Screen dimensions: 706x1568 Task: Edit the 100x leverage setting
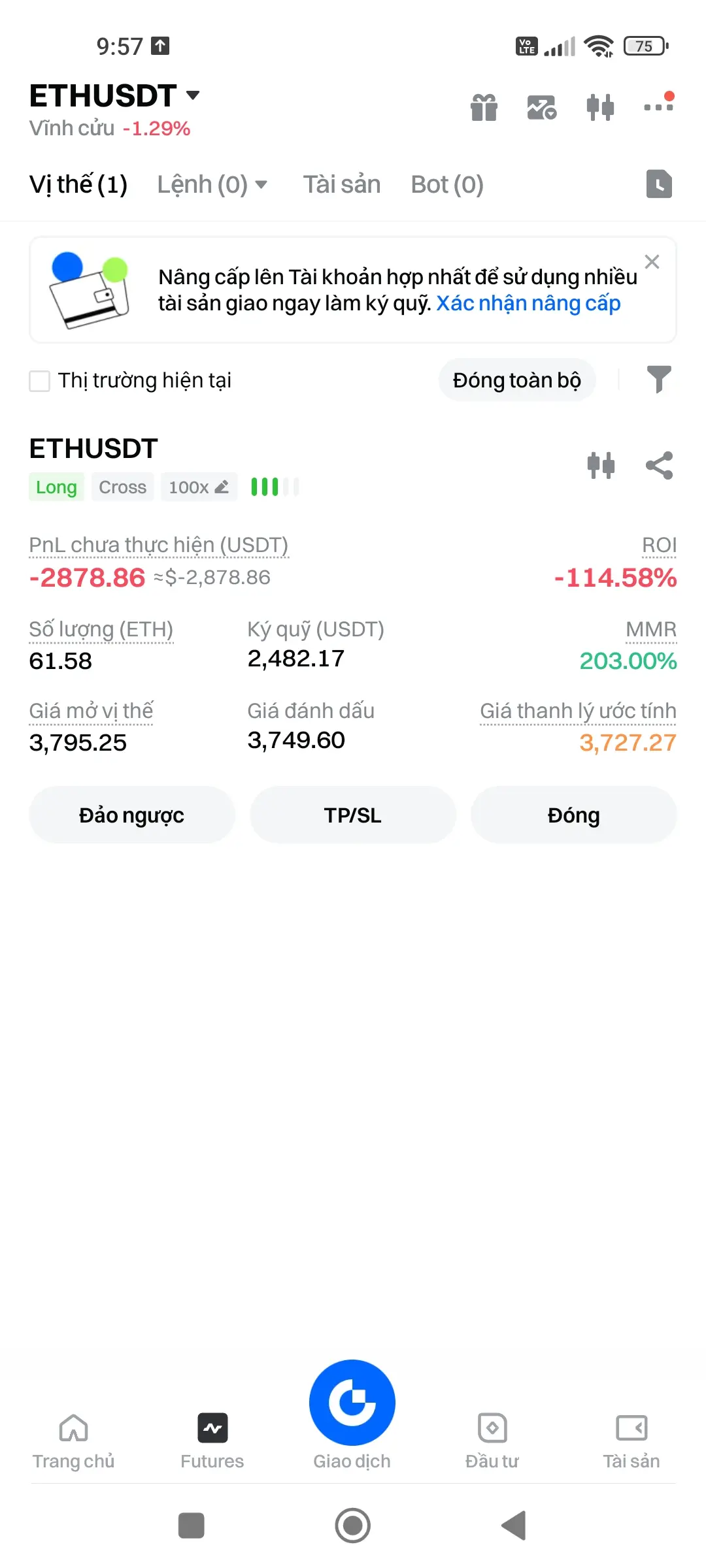pos(199,487)
